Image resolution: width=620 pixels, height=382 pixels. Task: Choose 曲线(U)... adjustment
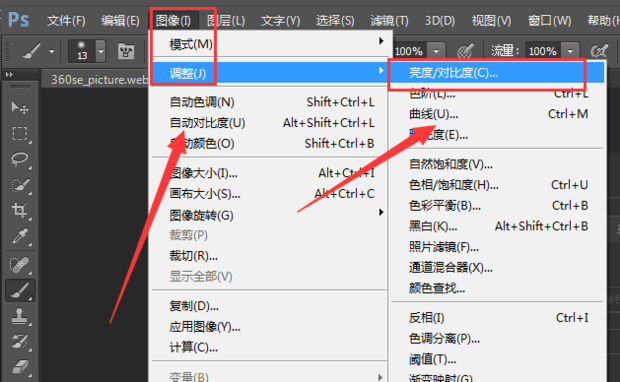click(x=497, y=114)
